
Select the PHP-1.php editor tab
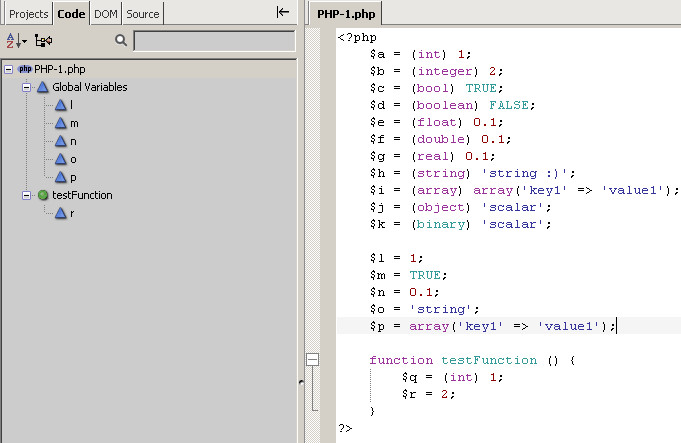coord(346,14)
